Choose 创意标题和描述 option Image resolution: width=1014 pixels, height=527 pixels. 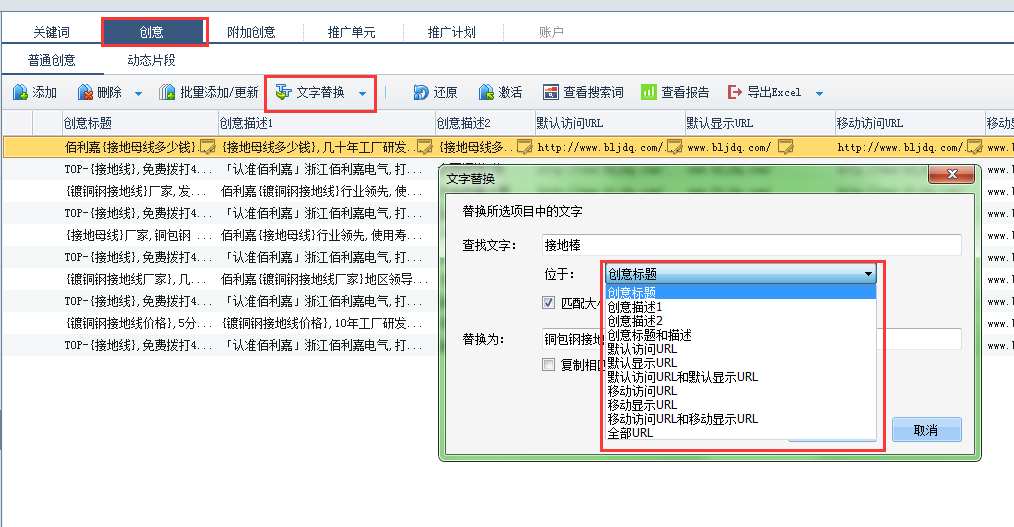point(740,335)
